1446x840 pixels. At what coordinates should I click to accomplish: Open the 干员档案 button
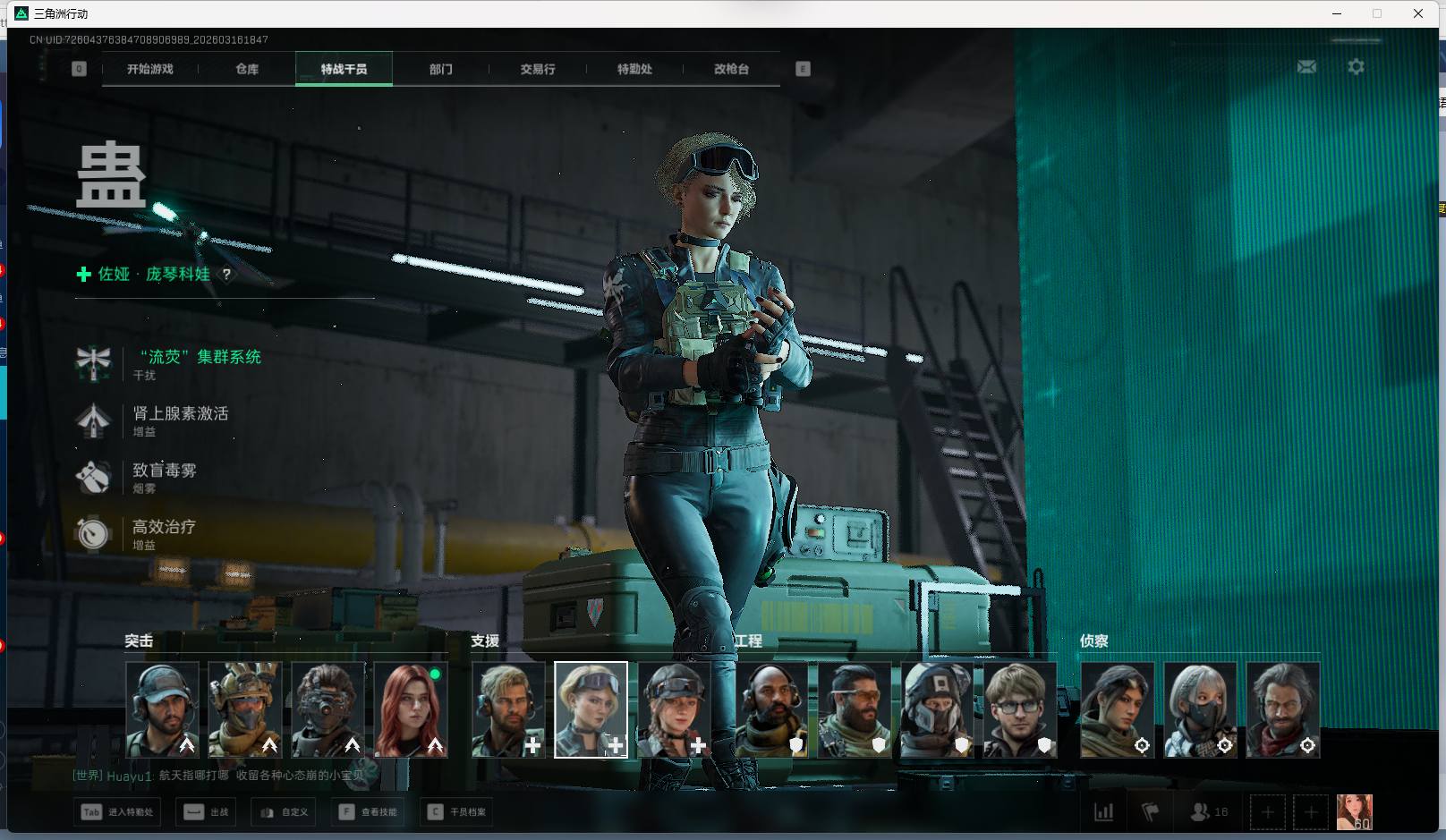458,812
